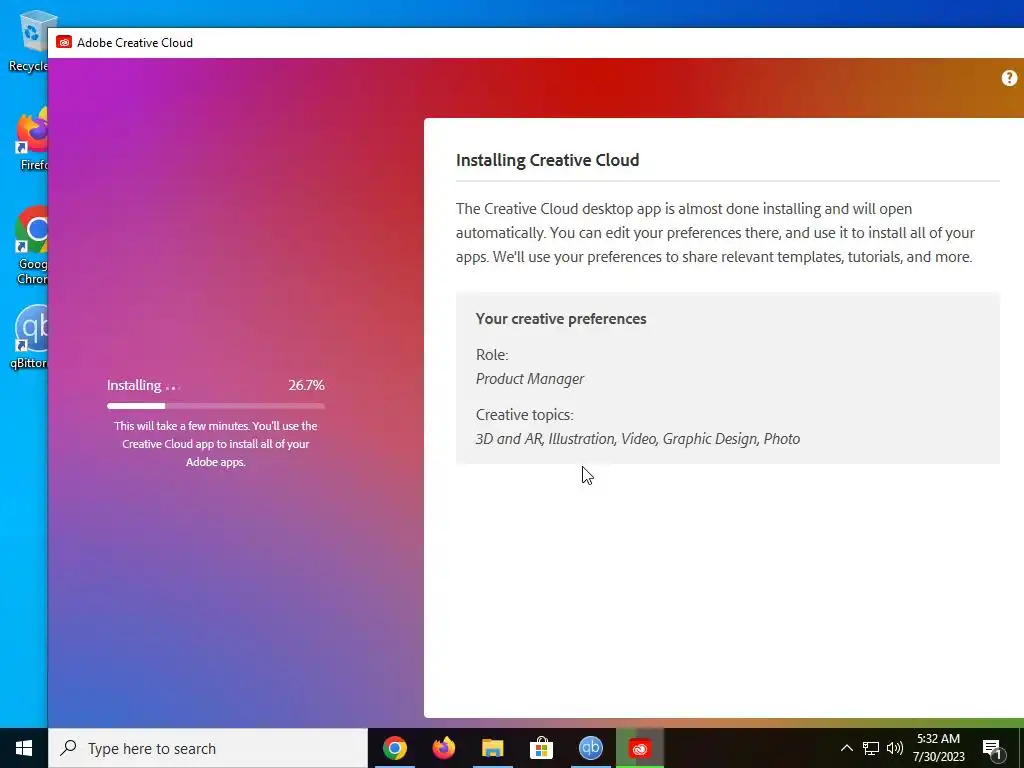Click the 'Product Manager' role value
The height and width of the screenshot is (768, 1024).
(x=530, y=379)
